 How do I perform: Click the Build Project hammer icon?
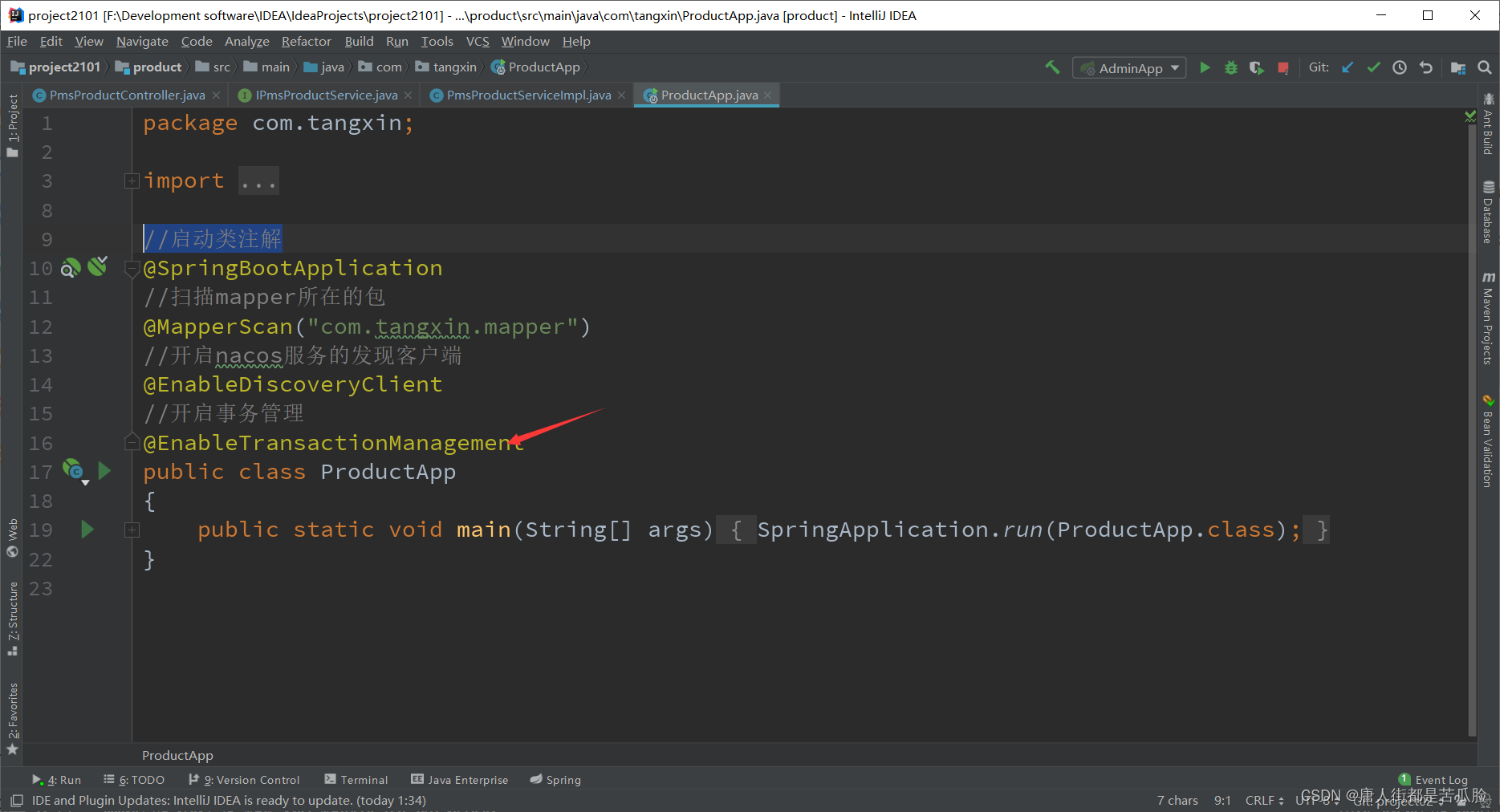coord(1052,67)
